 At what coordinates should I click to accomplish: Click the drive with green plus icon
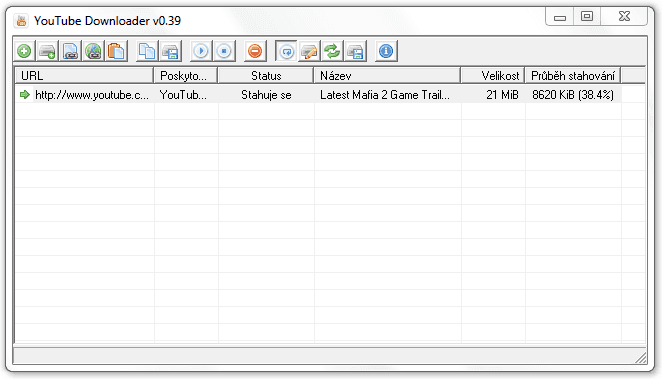point(47,51)
